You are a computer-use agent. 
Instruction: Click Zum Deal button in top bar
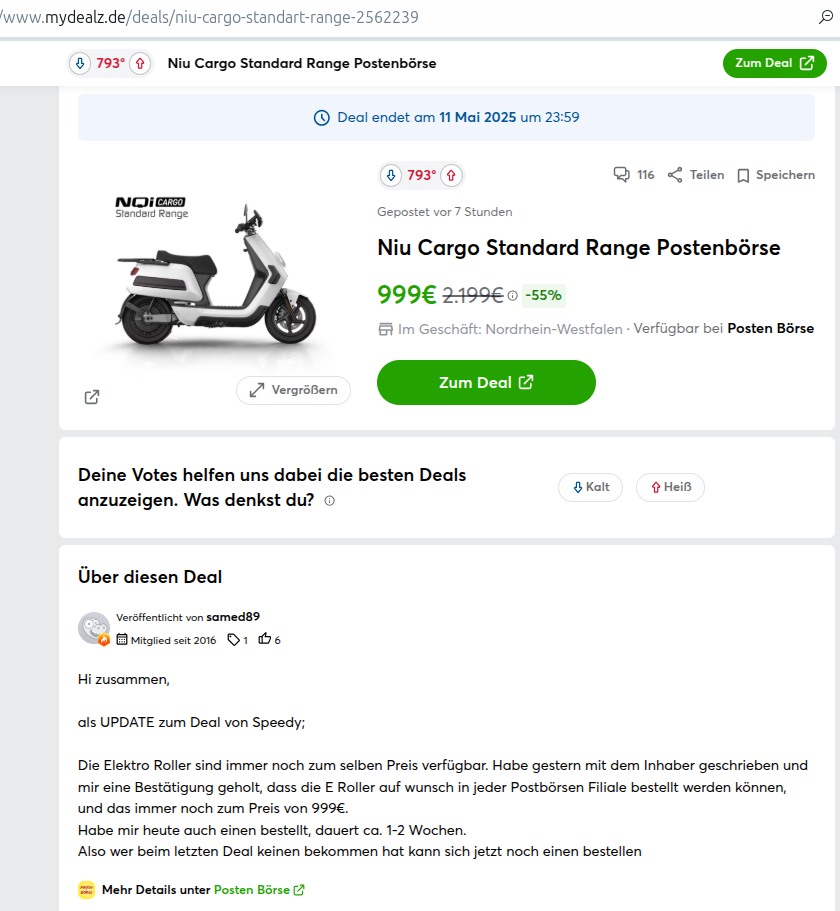[x=774, y=63]
